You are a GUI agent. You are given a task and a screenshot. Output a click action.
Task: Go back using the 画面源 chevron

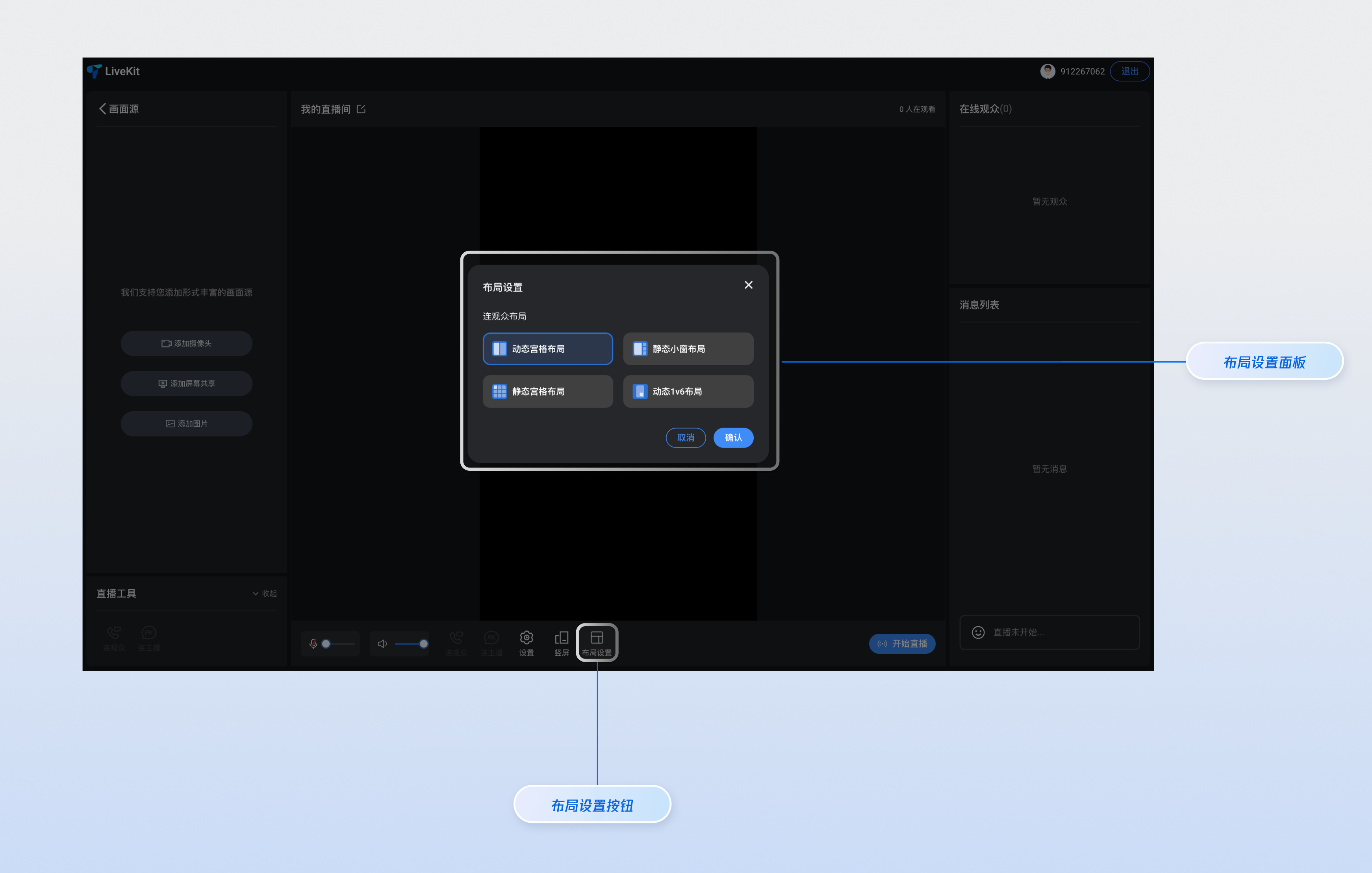pyautogui.click(x=103, y=109)
